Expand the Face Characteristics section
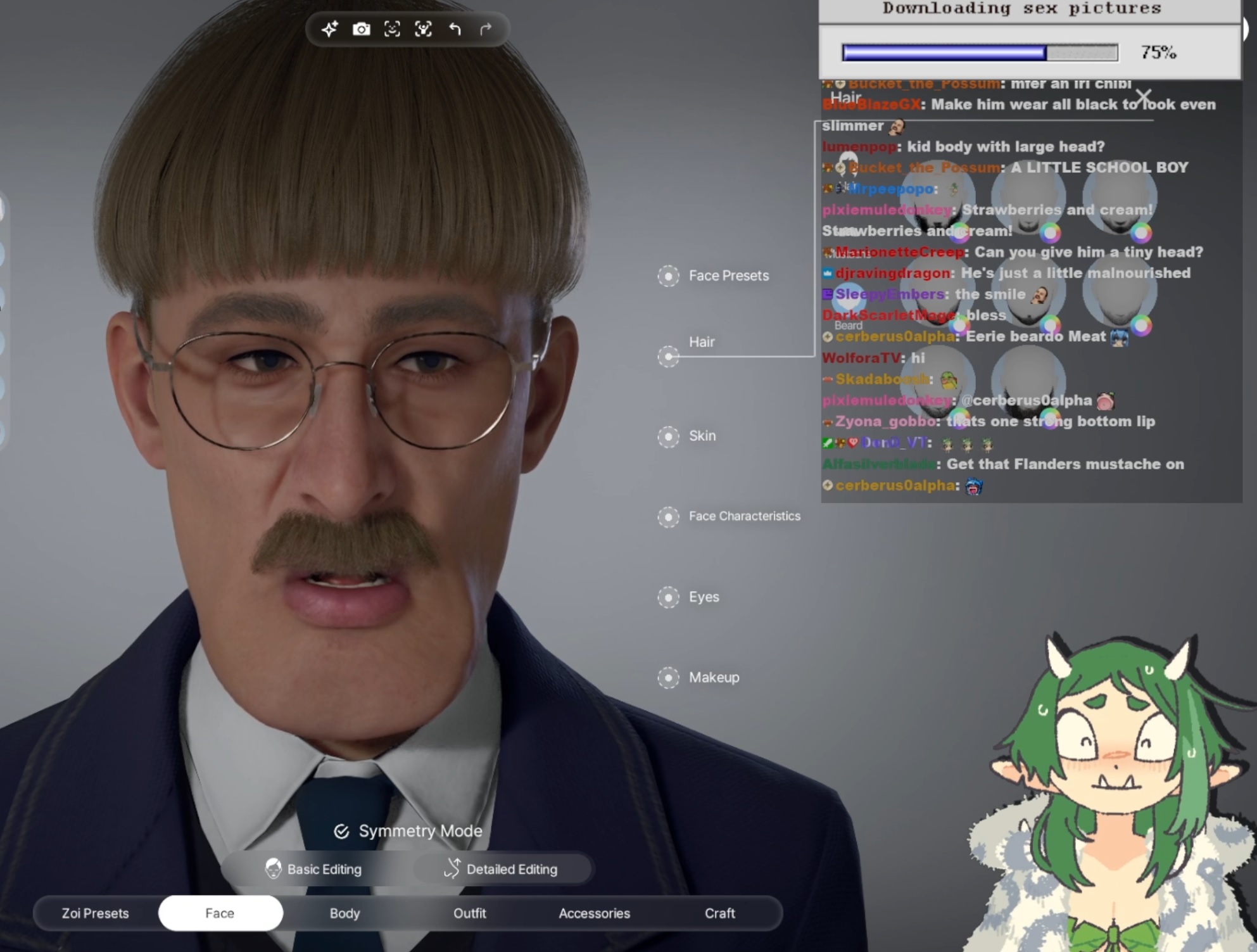This screenshot has height=952, width=1257. tap(668, 517)
